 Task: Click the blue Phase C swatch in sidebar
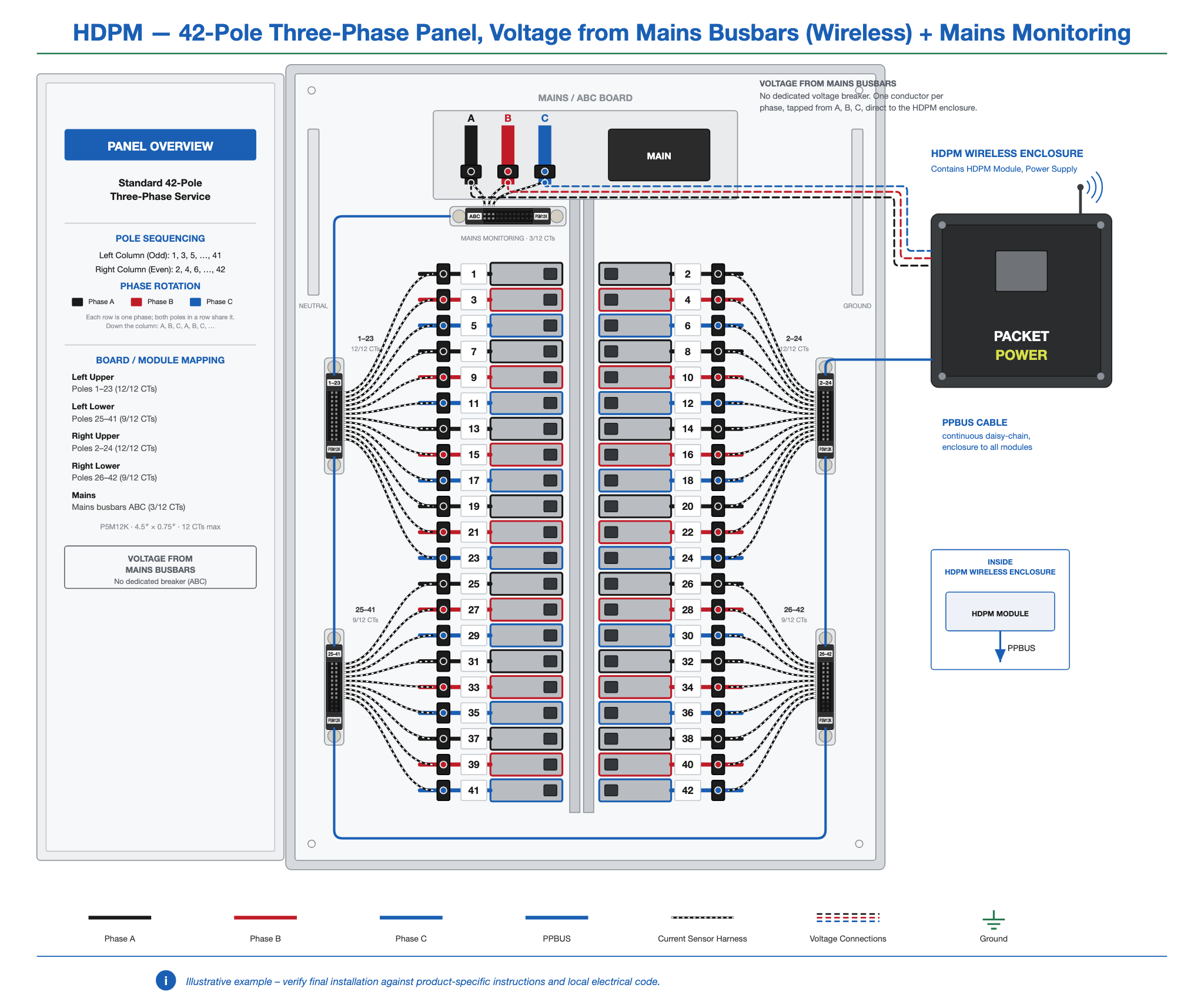195,302
